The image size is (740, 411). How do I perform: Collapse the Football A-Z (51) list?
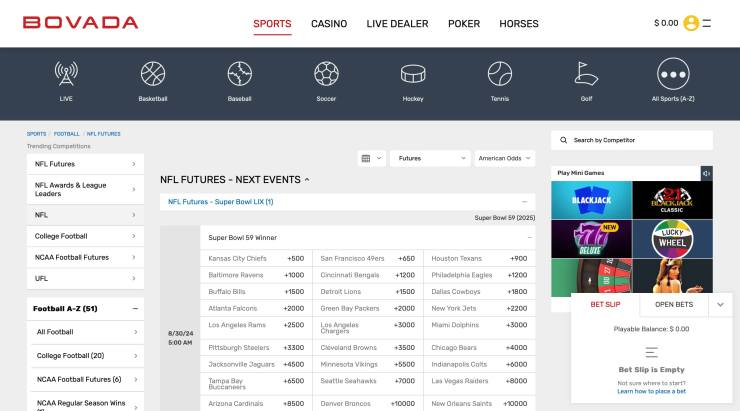click(135, 309)
